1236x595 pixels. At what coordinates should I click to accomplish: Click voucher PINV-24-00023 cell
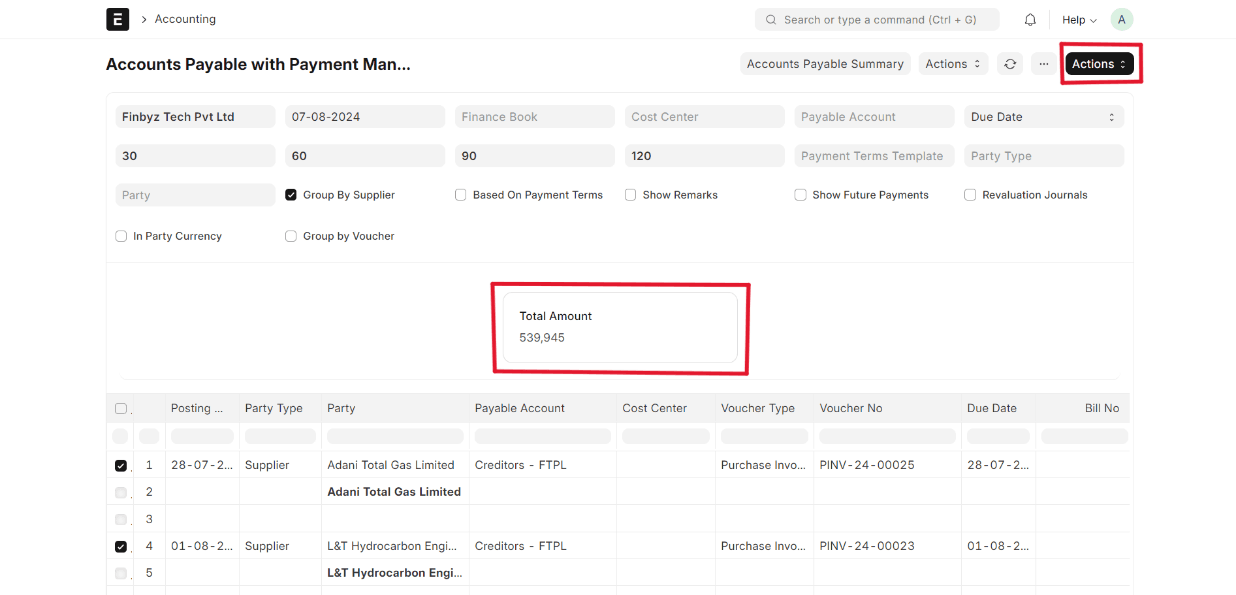(x=867, y=546)
